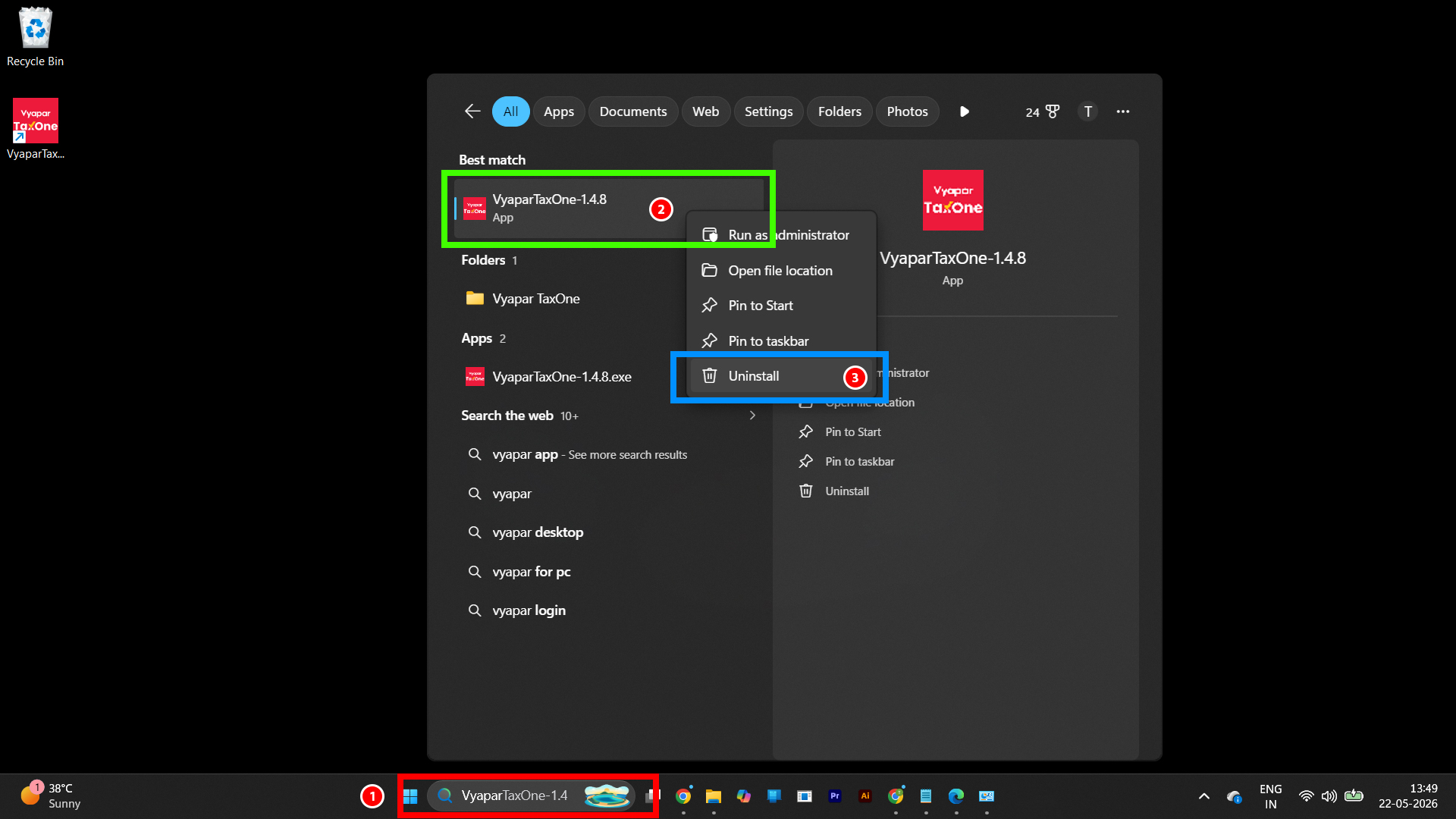Switch to the Web filter tab
The image size is (1456, 819).
705,111
